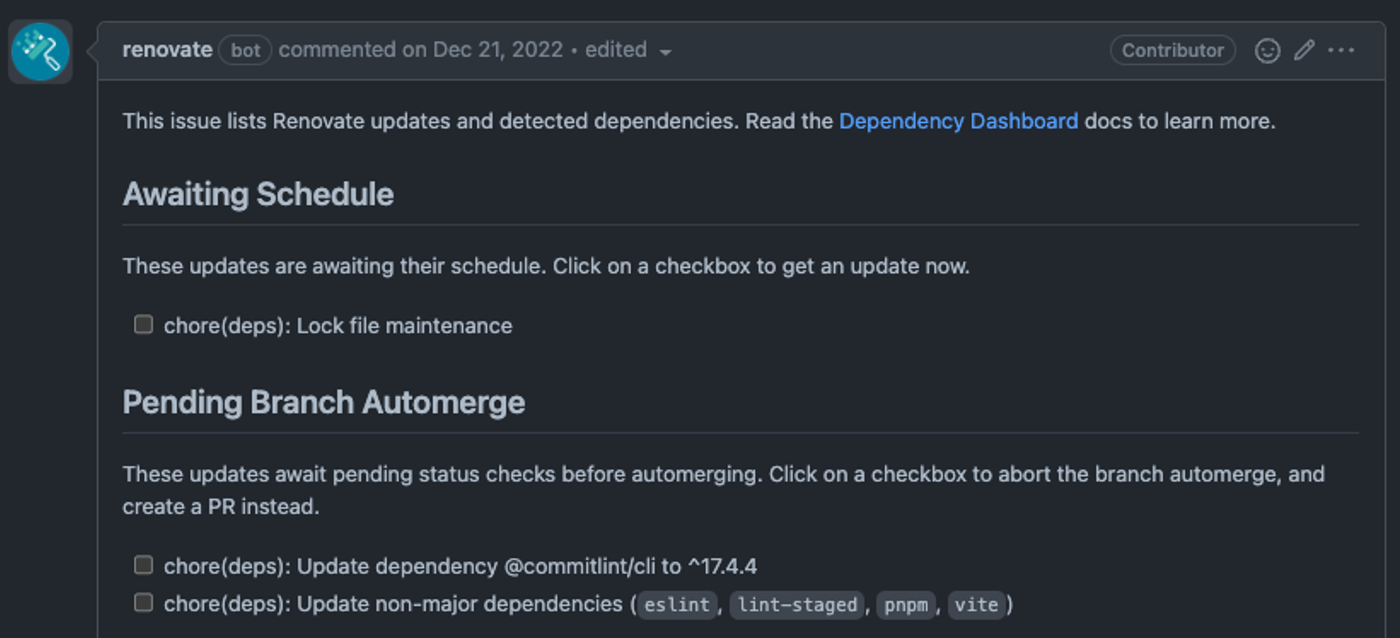The image size is (1400, 638).
Task: Click the "bot" badge next to renovate
Action: click(x=243, y=49)
